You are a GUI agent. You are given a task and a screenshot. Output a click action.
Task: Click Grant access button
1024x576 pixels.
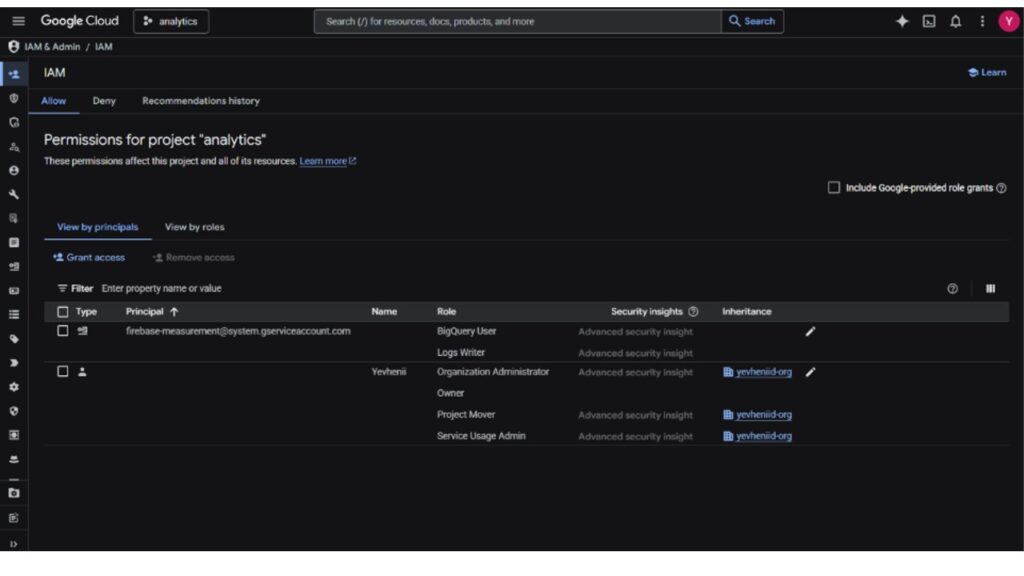(x=89, y=257)
